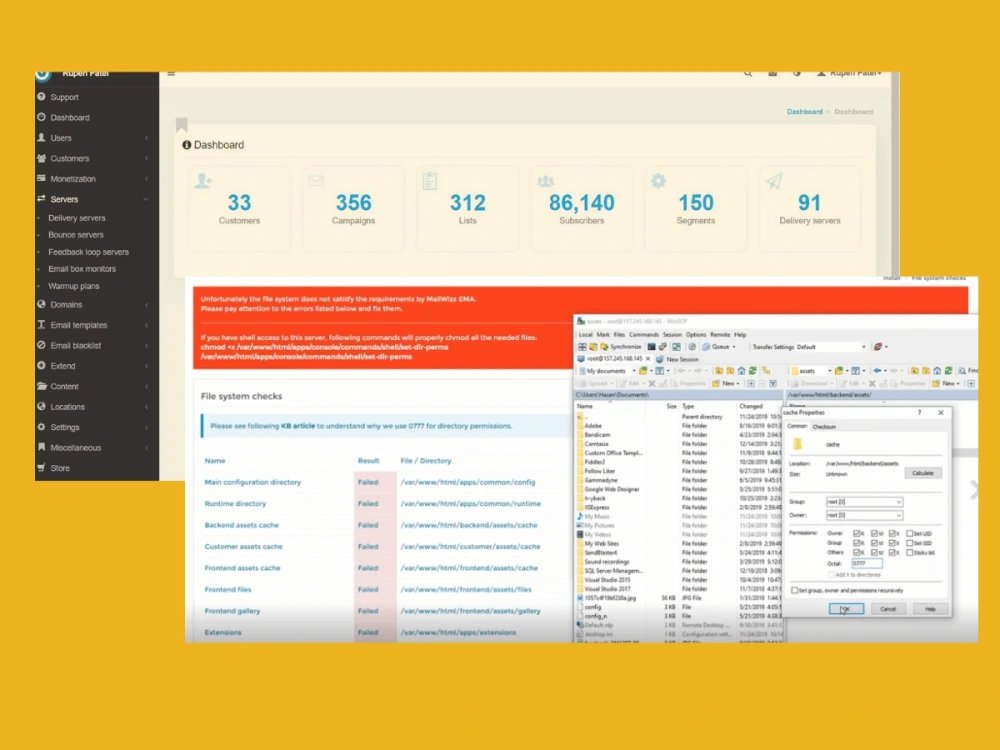Click New in the local panel toolbar
1000x750 pixels.
[x=726, y=383]
